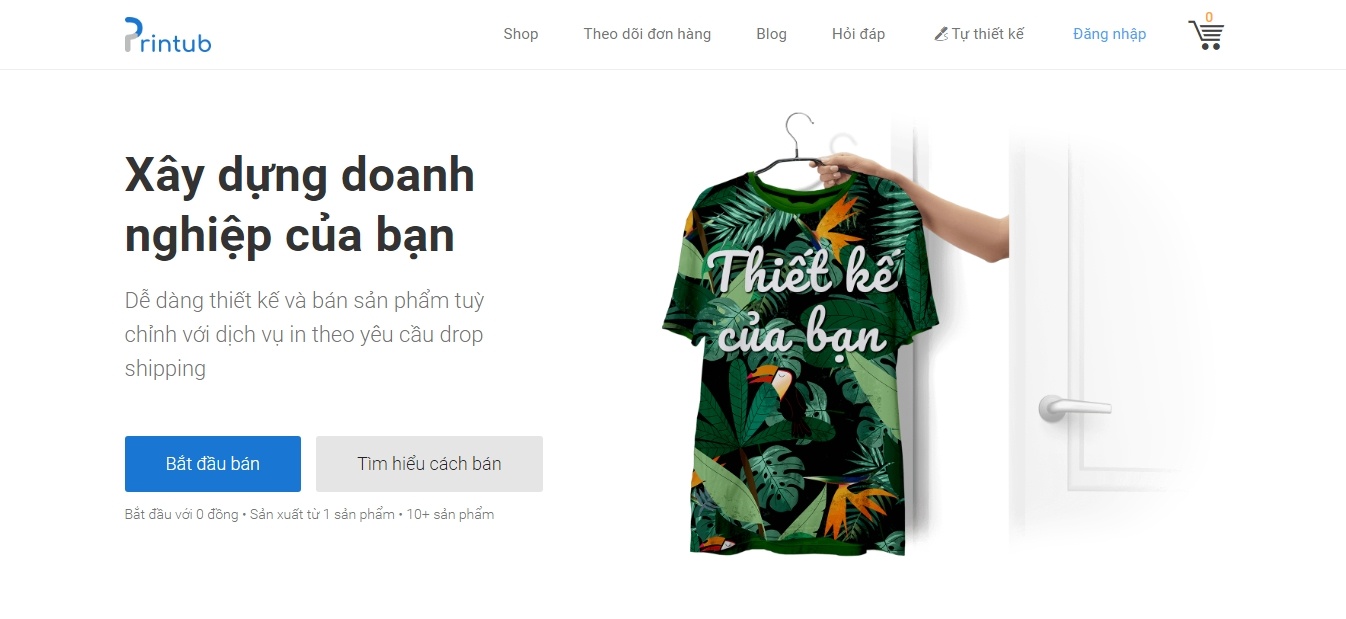Click the orange cart item count badge
1346x619 pixels.
click(1209, 17)
